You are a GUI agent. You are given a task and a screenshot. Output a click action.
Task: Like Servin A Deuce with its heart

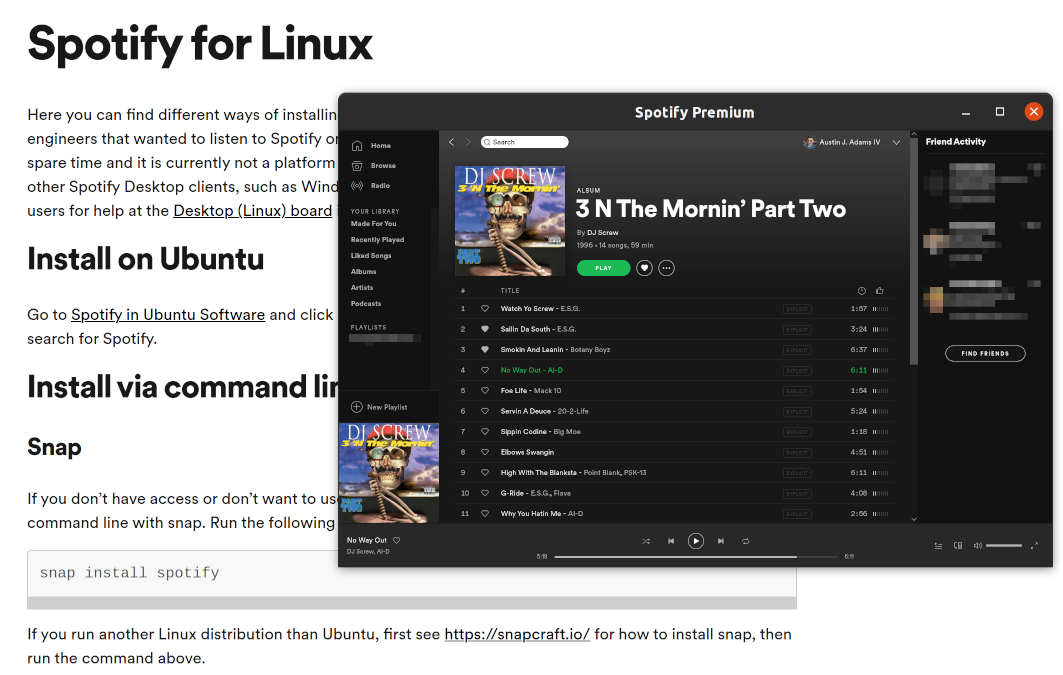485,411
